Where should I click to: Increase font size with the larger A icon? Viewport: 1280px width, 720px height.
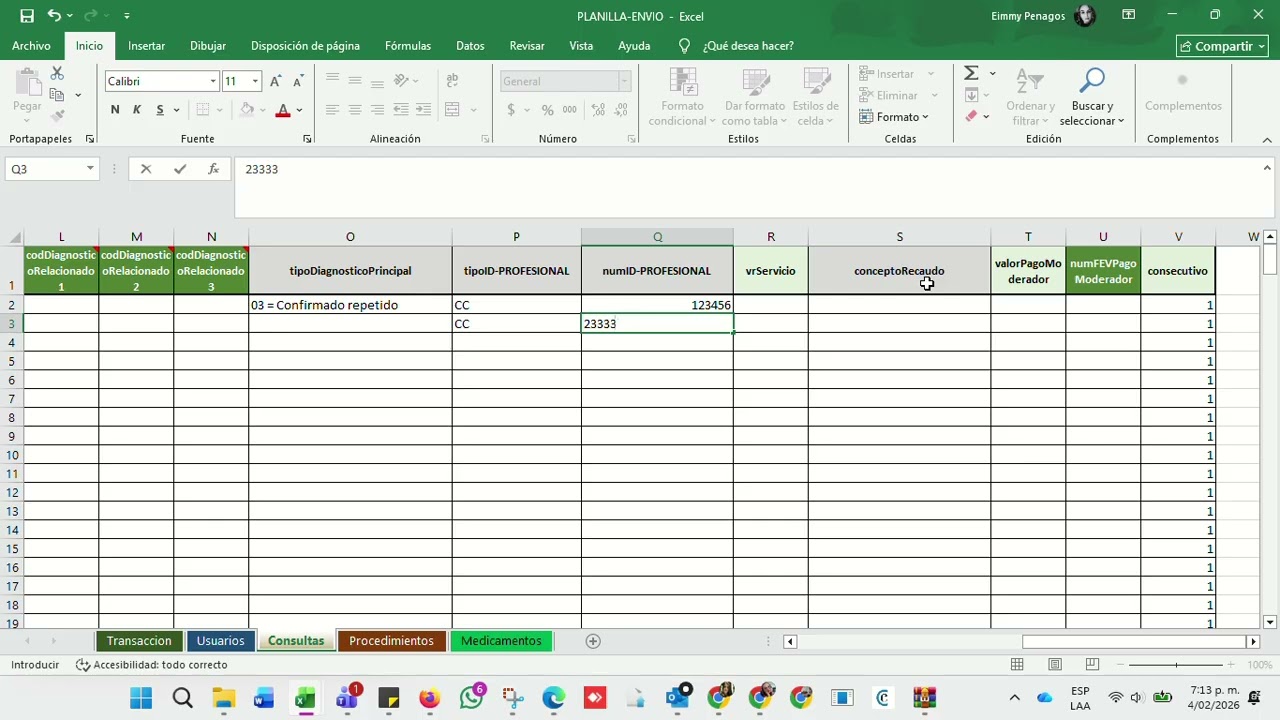(x=275, y=81)
